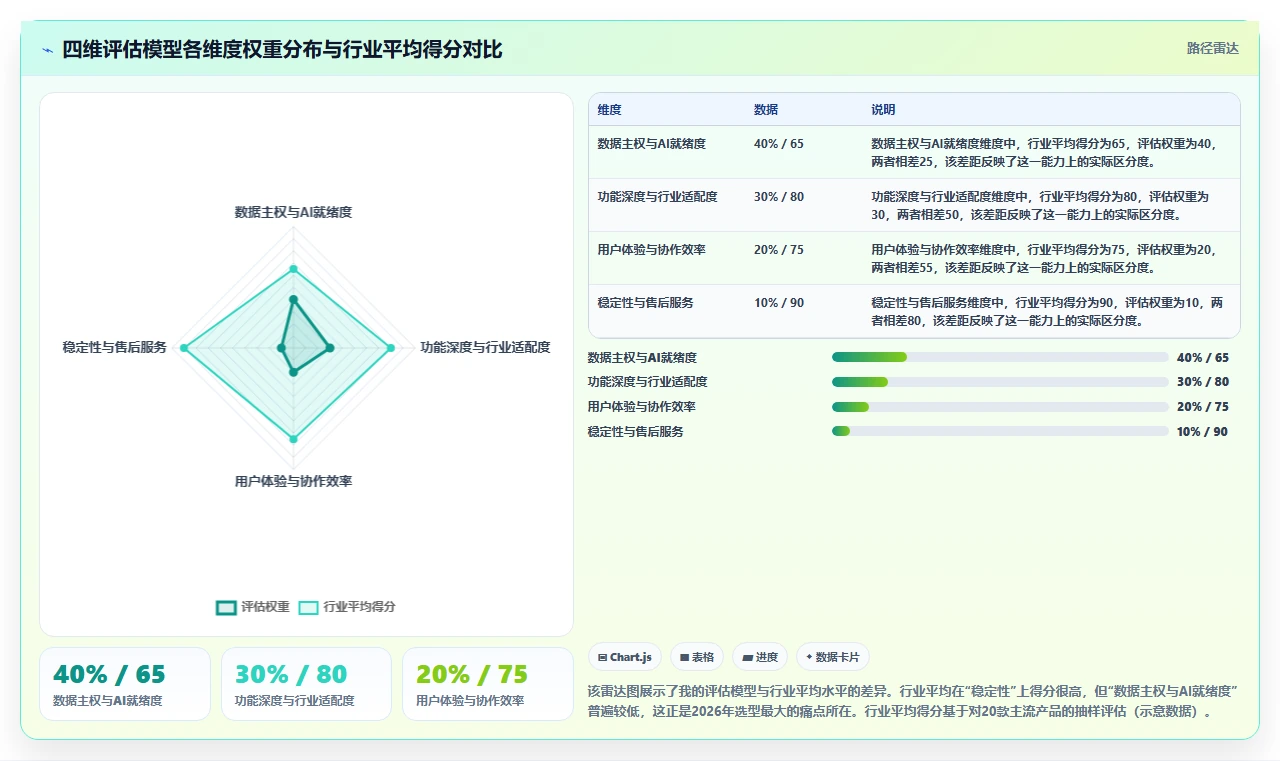The image size is (1280, 761).
Task: Click the 评估权重 point on 功能深度 axis
Action: pos(330,348)
